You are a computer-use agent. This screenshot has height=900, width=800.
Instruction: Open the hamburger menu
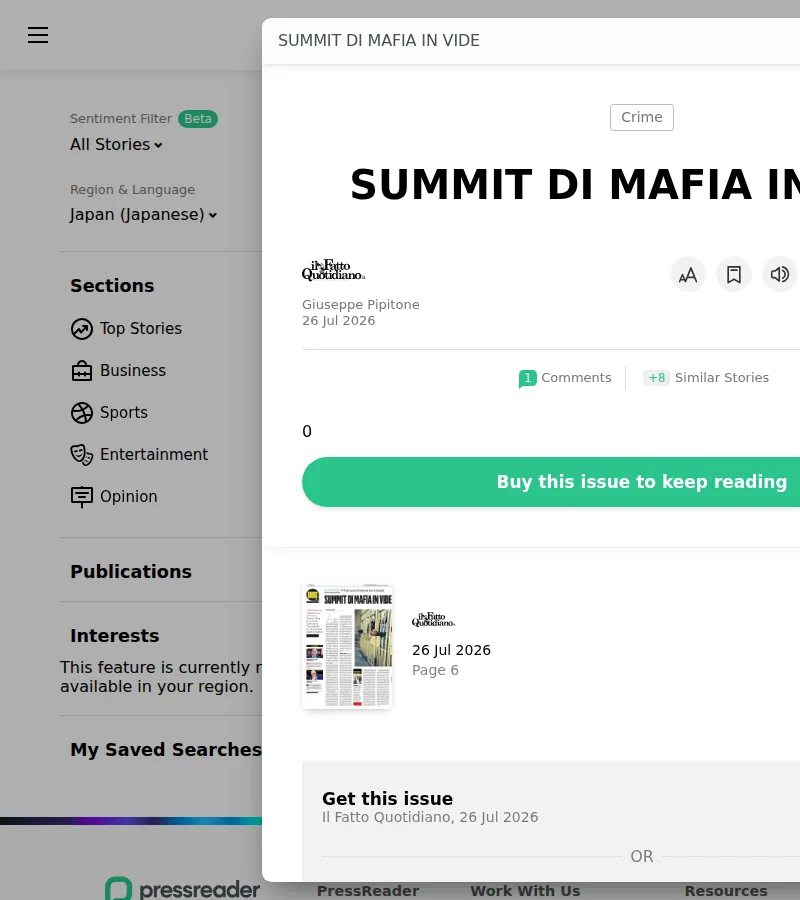(38, 35)
